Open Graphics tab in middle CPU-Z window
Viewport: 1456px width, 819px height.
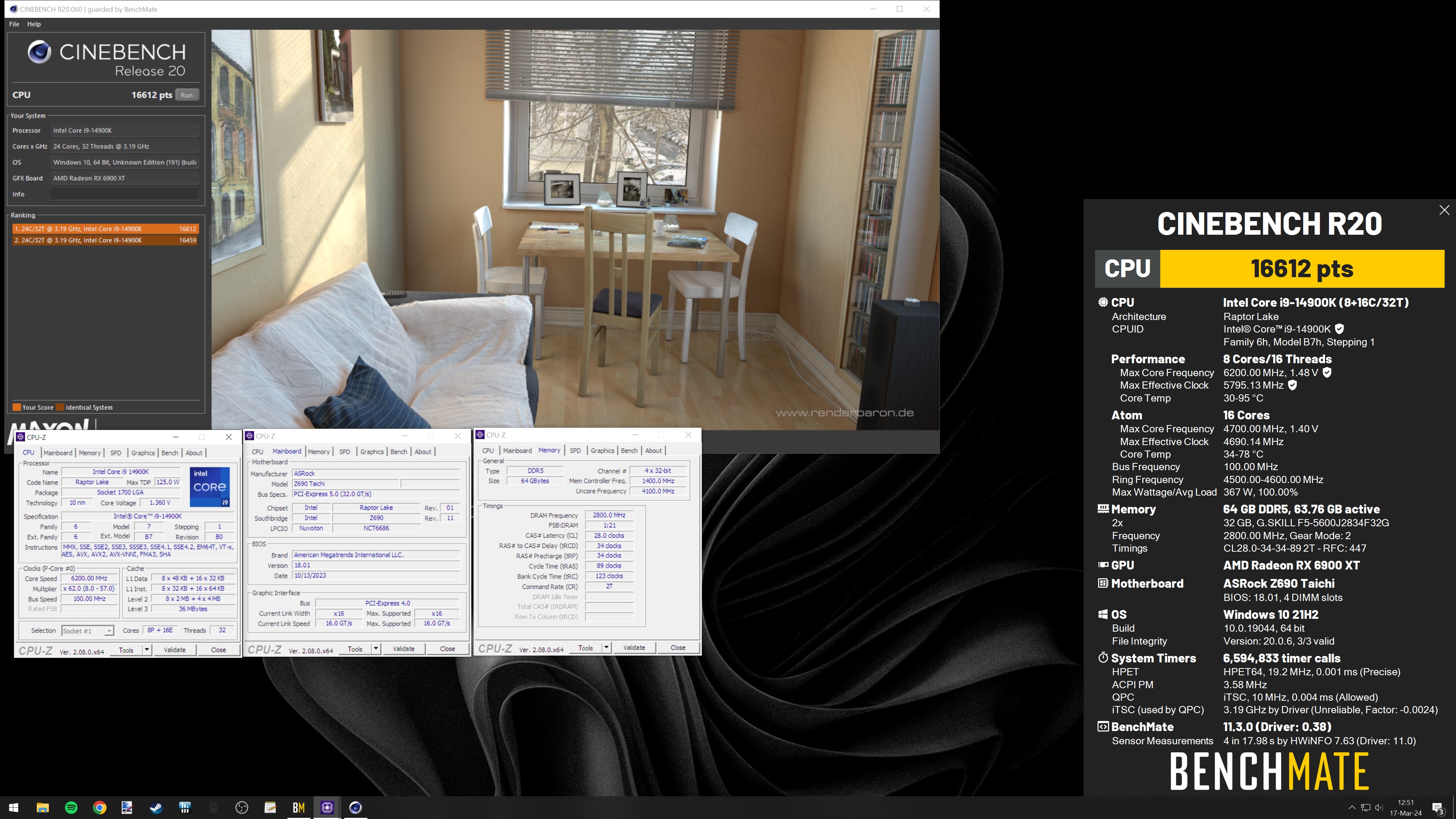coord(372,452)
